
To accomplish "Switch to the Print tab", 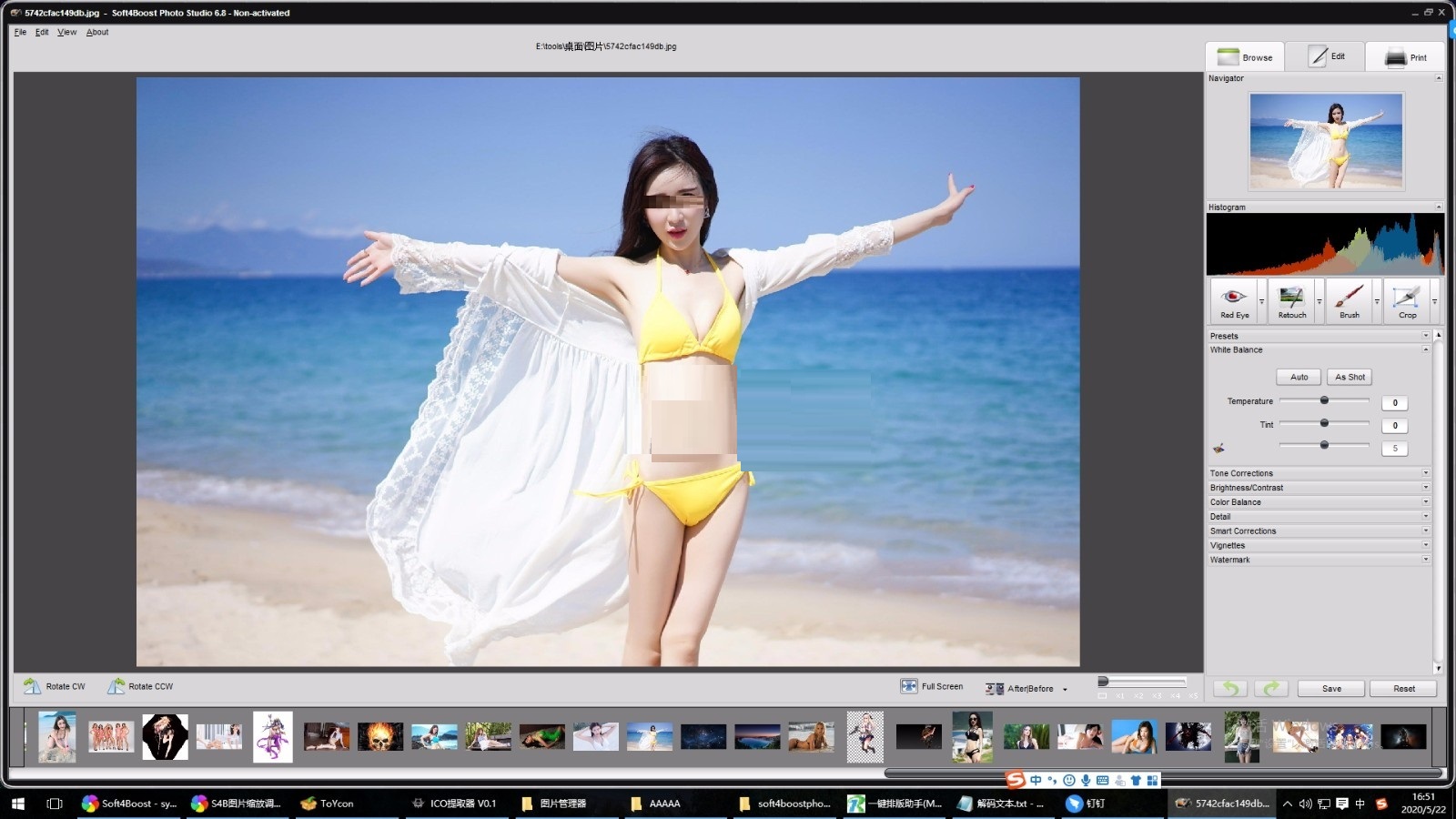I will click(x=1404, y=56).
